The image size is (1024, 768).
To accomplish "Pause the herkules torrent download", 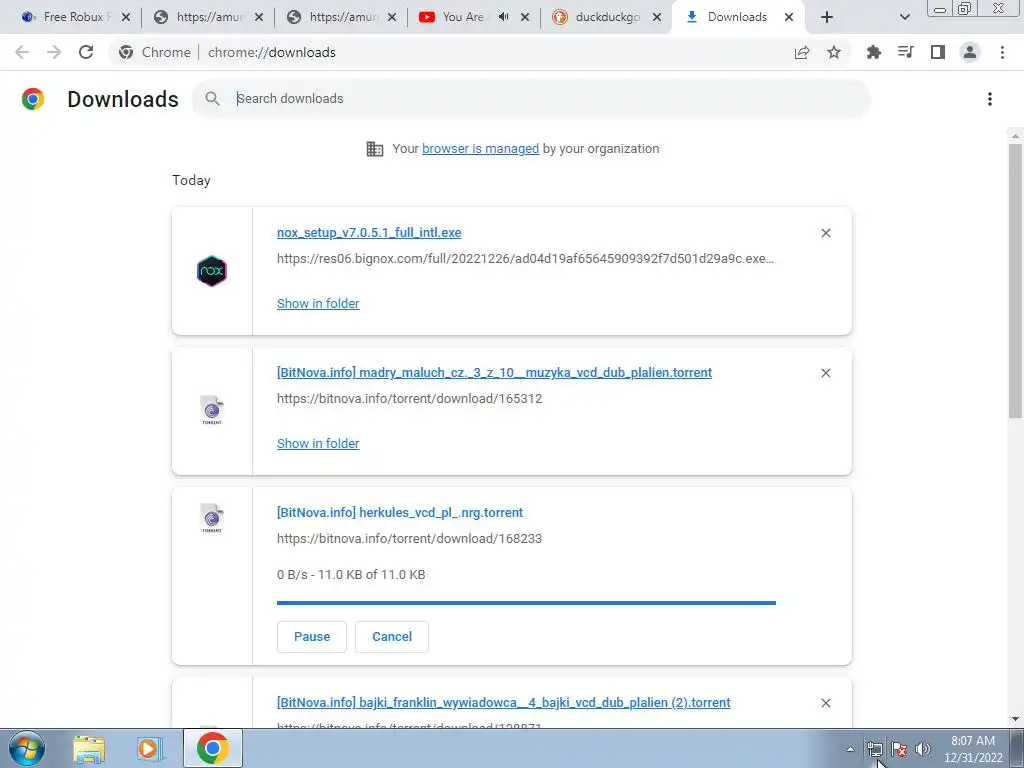I will point(312,637).
